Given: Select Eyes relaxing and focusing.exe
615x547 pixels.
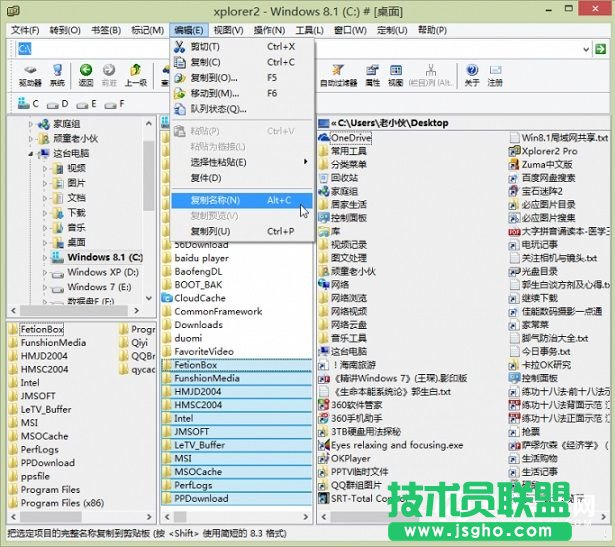Looking at the screenshot, I should click(x=391, y=445).
